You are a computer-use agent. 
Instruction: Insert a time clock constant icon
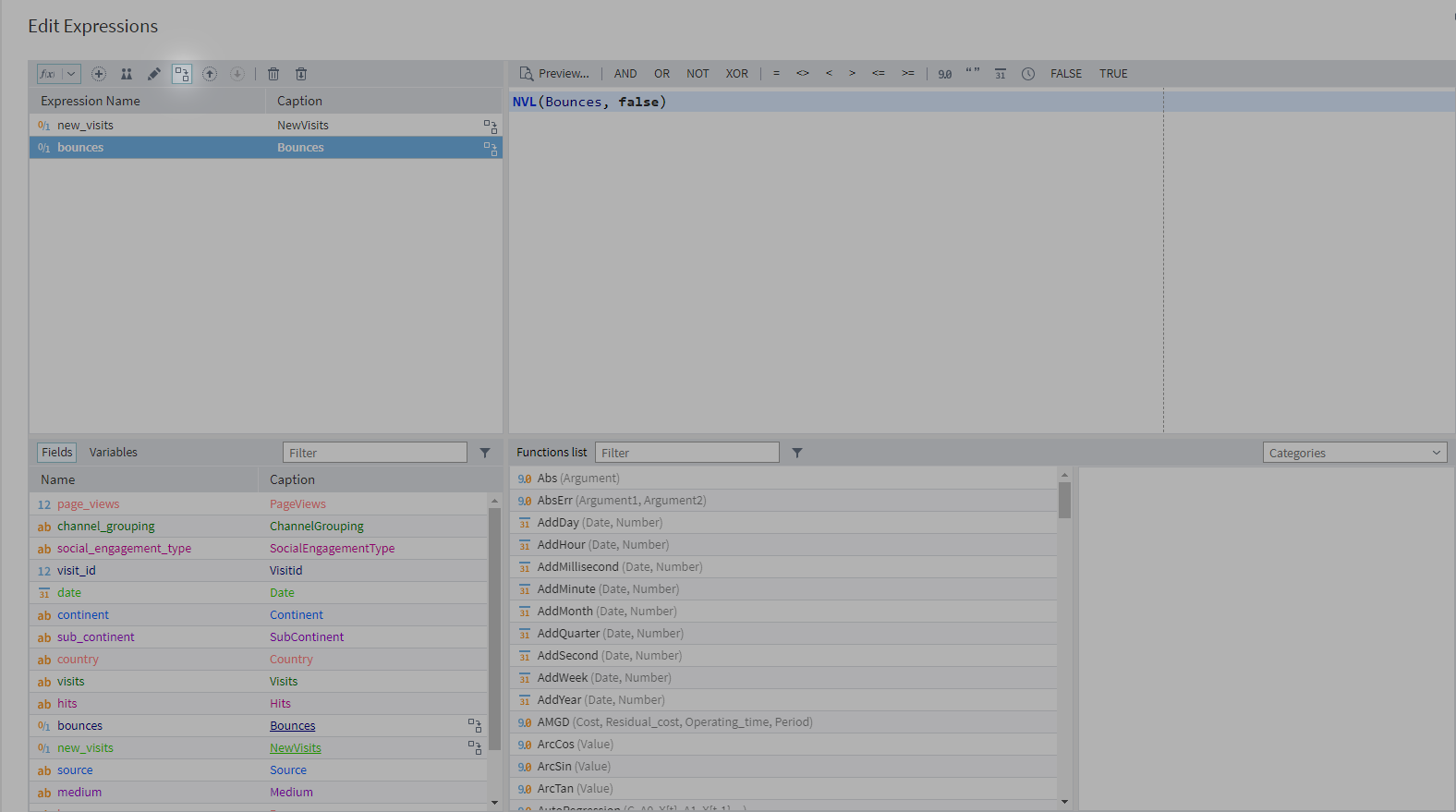pos(1028,74)
